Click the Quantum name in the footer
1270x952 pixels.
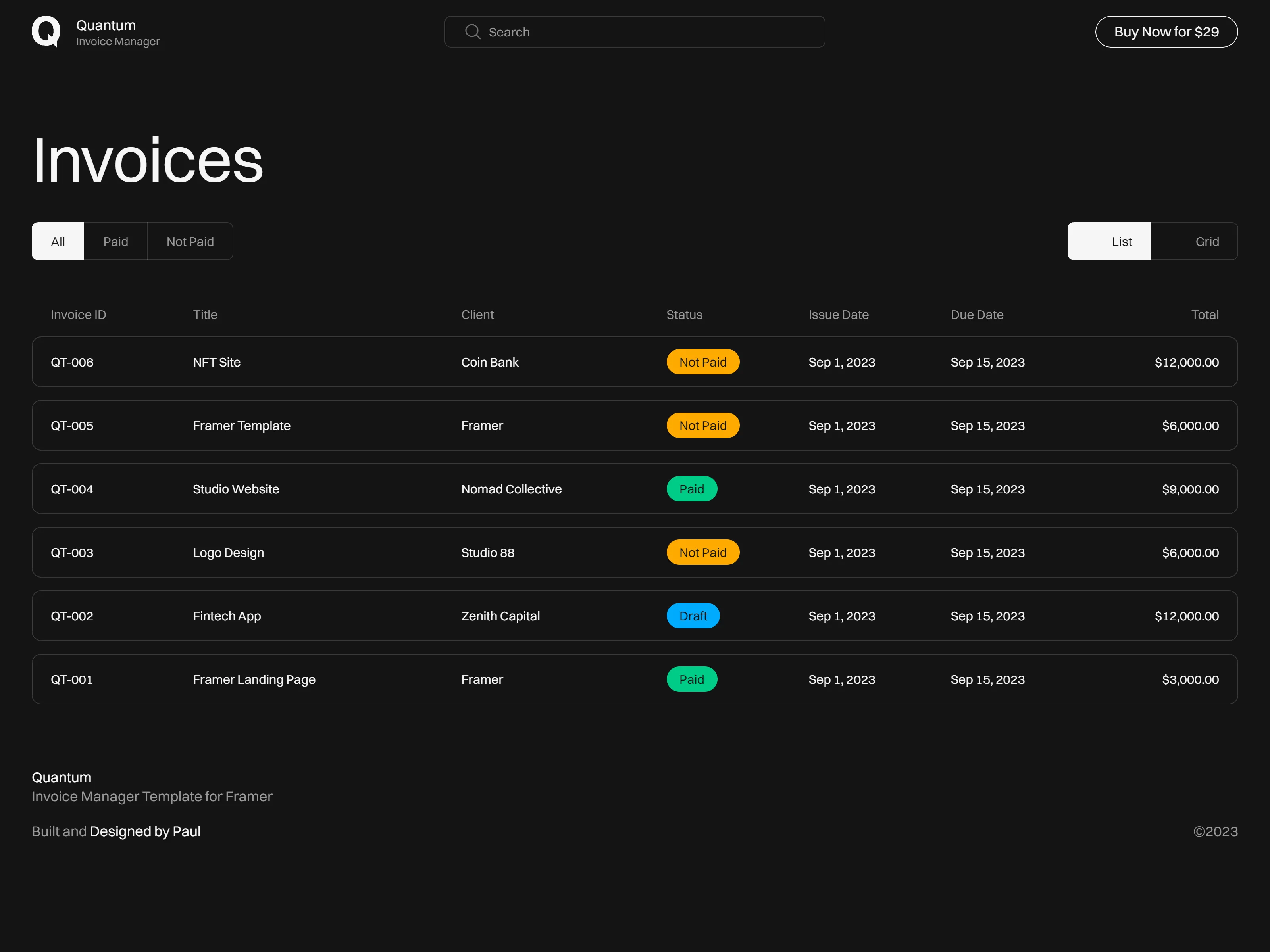pyautogui.click(x=62, y=777)
